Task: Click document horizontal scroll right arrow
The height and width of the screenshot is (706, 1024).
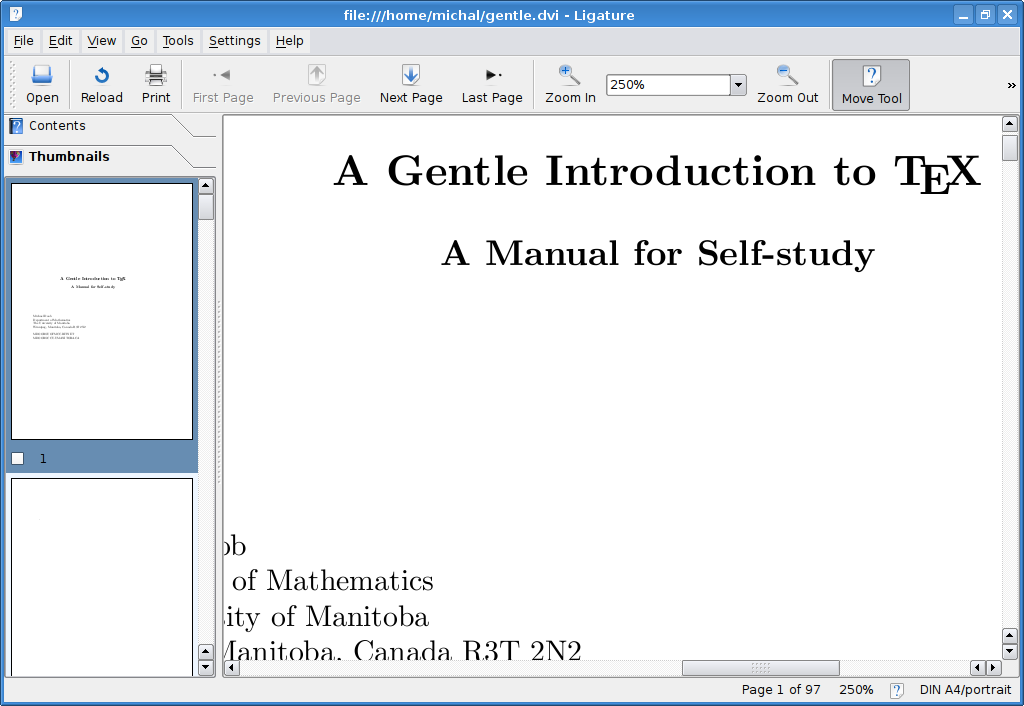Action: tap(993, 667)
